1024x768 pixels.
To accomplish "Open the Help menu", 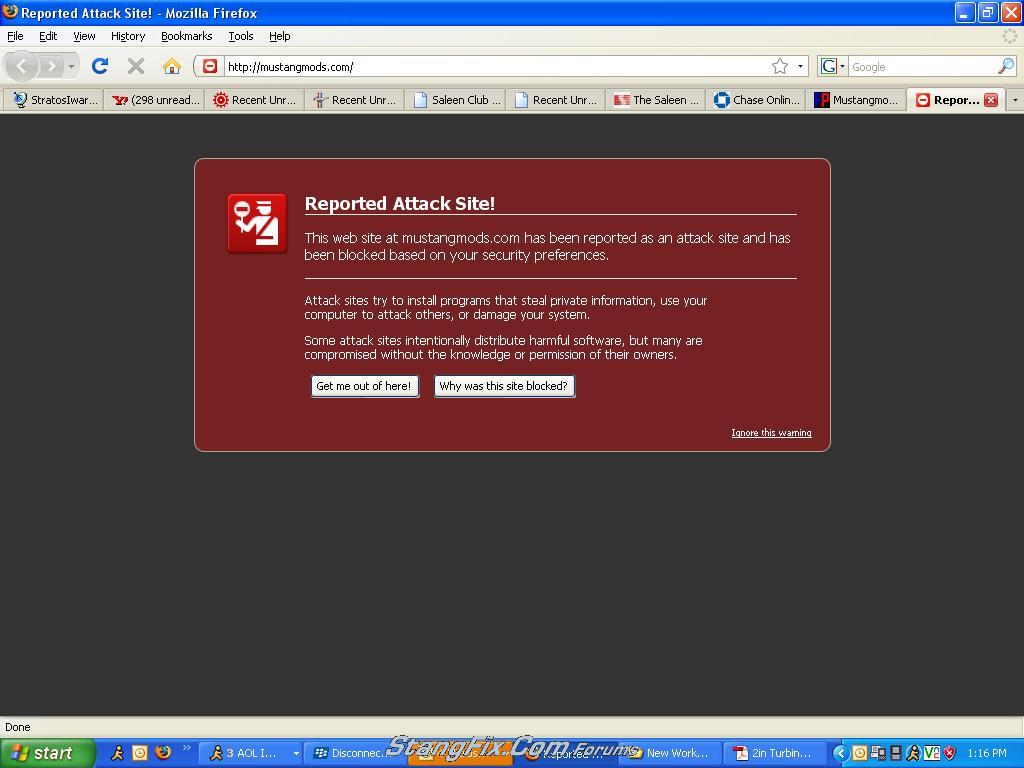I will pos(280,36).
